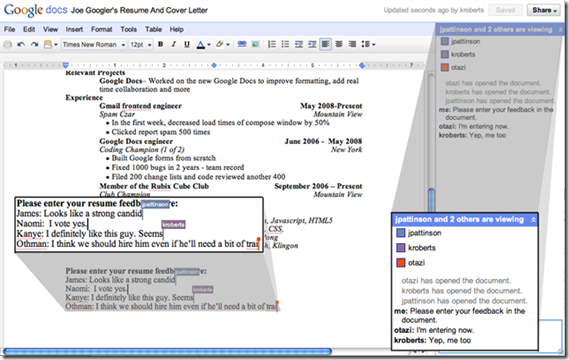The image size is (569, 360).
Task: Open the File menu
Action: tap(9, 29)
